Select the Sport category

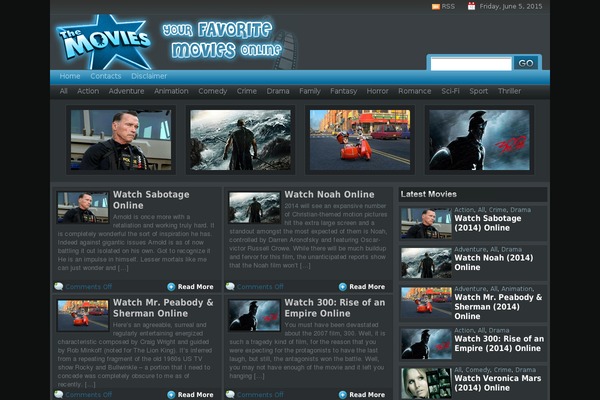(478, 91)
